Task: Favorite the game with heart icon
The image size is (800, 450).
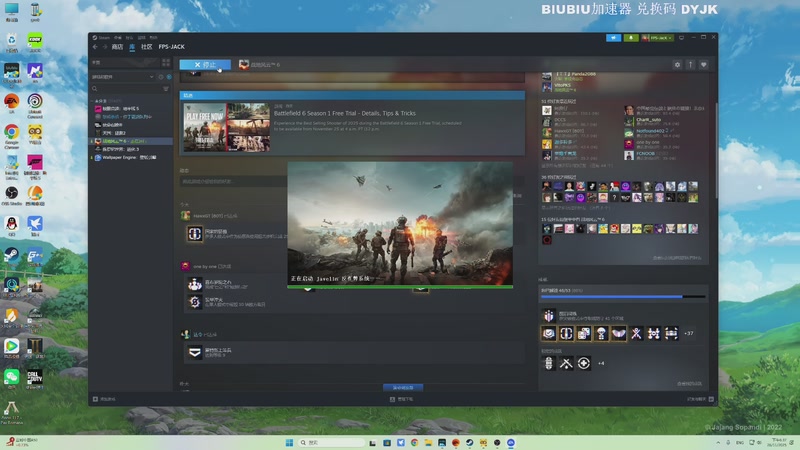Action: pos(704,65)
